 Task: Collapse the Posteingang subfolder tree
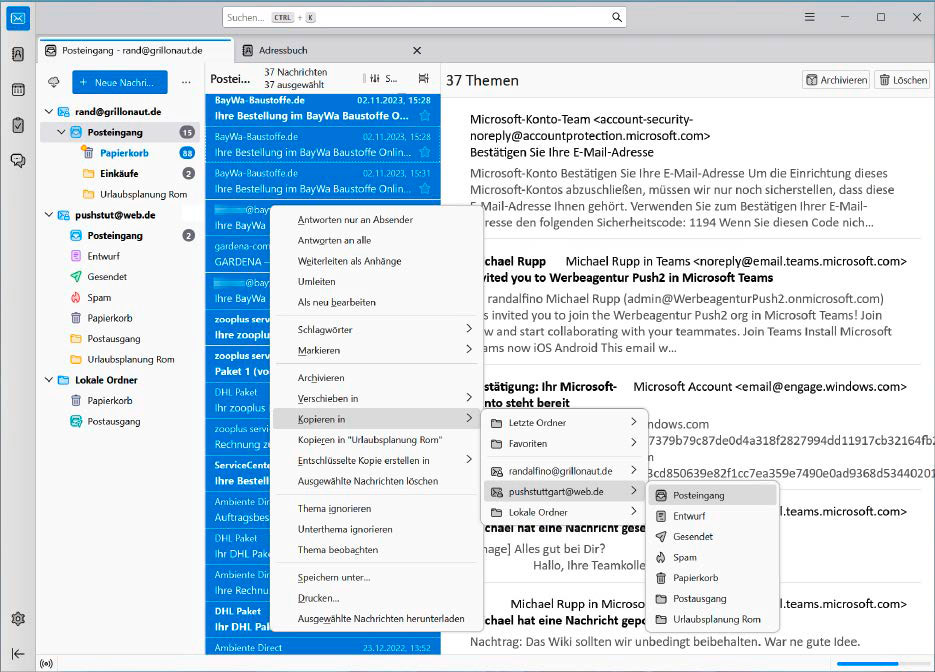click(x=61, y=132)
